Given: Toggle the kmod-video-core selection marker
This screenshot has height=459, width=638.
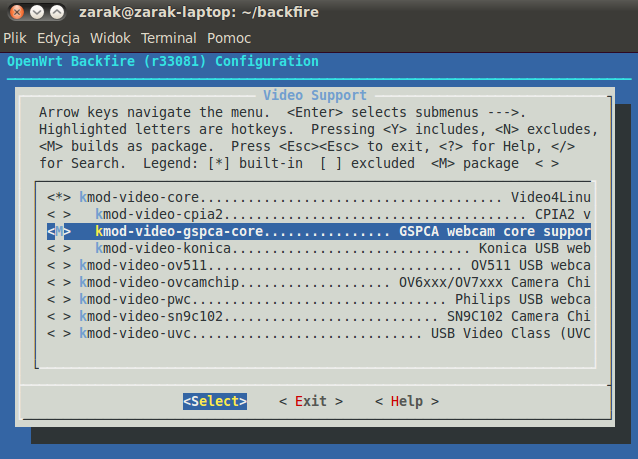Looking at the screenshot, I should pyautogui.click(x=59, y=197).
